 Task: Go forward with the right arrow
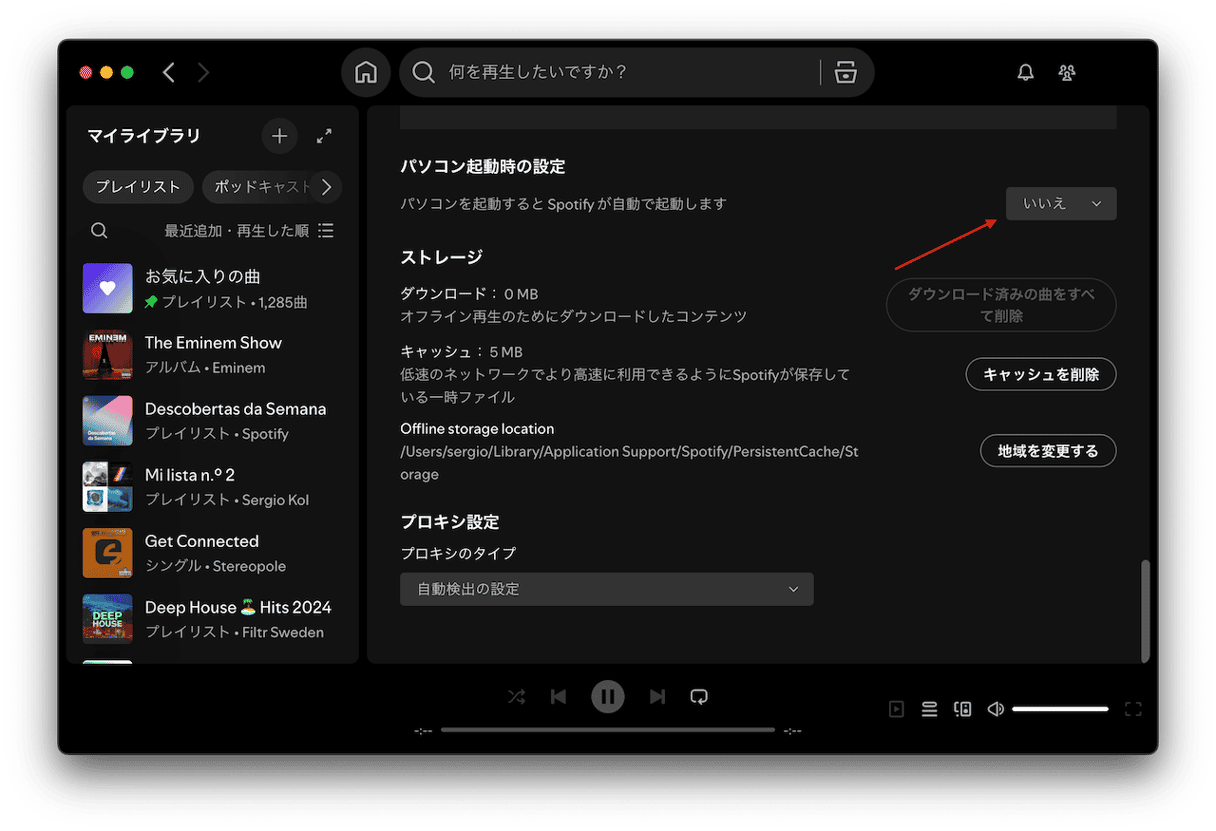pyautogui.click(x=203, y=72)
